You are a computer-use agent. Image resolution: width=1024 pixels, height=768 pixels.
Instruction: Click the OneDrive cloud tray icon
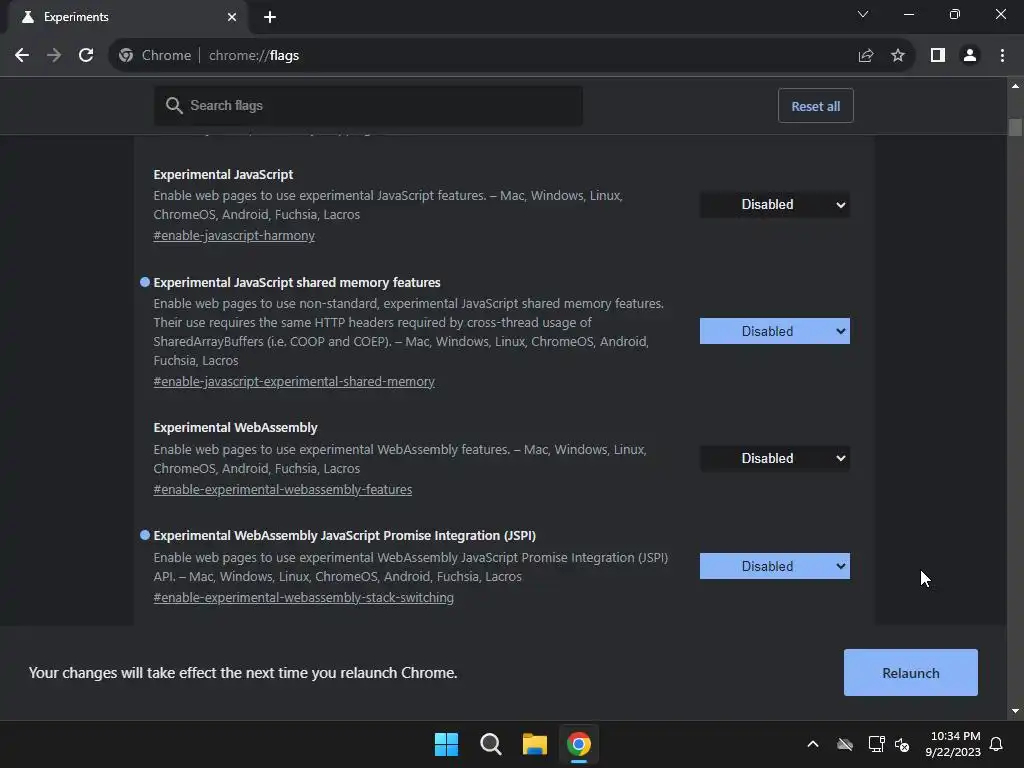point(844,744)
